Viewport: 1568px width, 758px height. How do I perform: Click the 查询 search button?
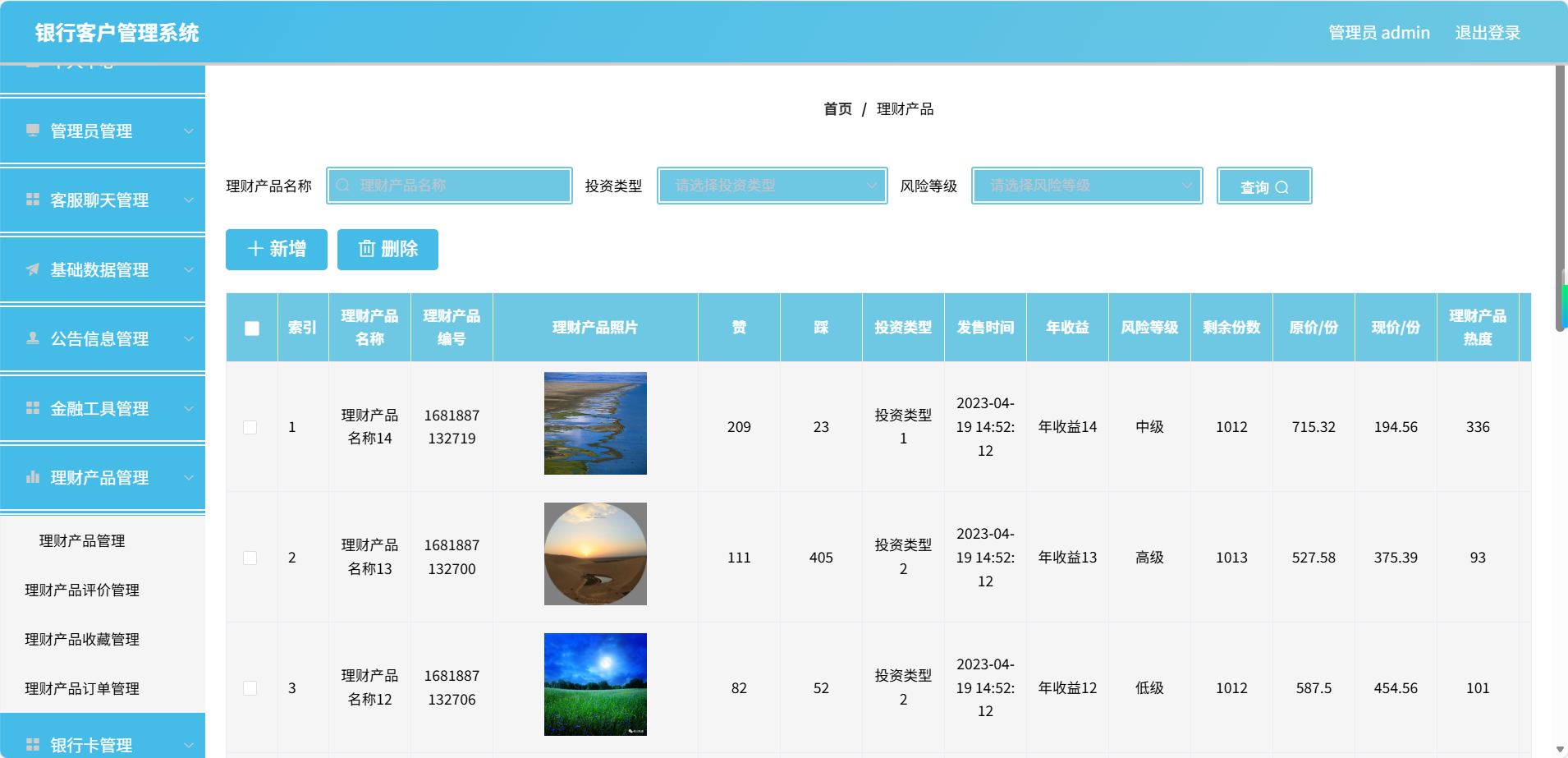(1264, 186)
